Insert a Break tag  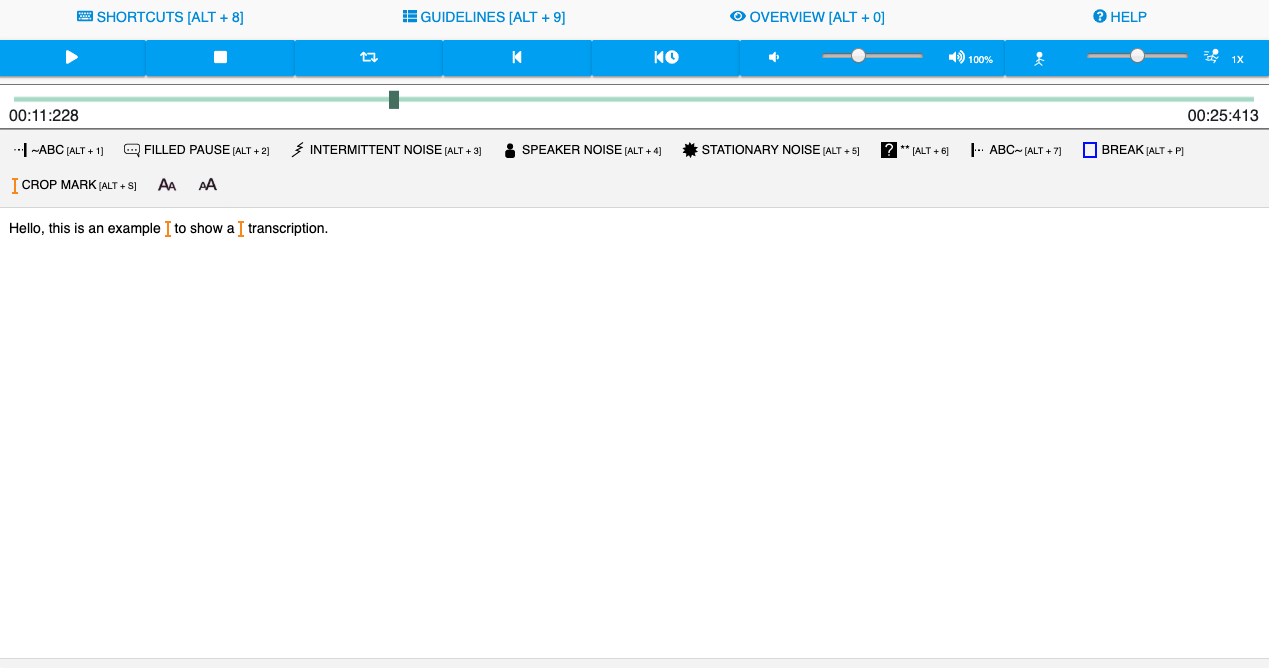click(x=1133, y=150)
